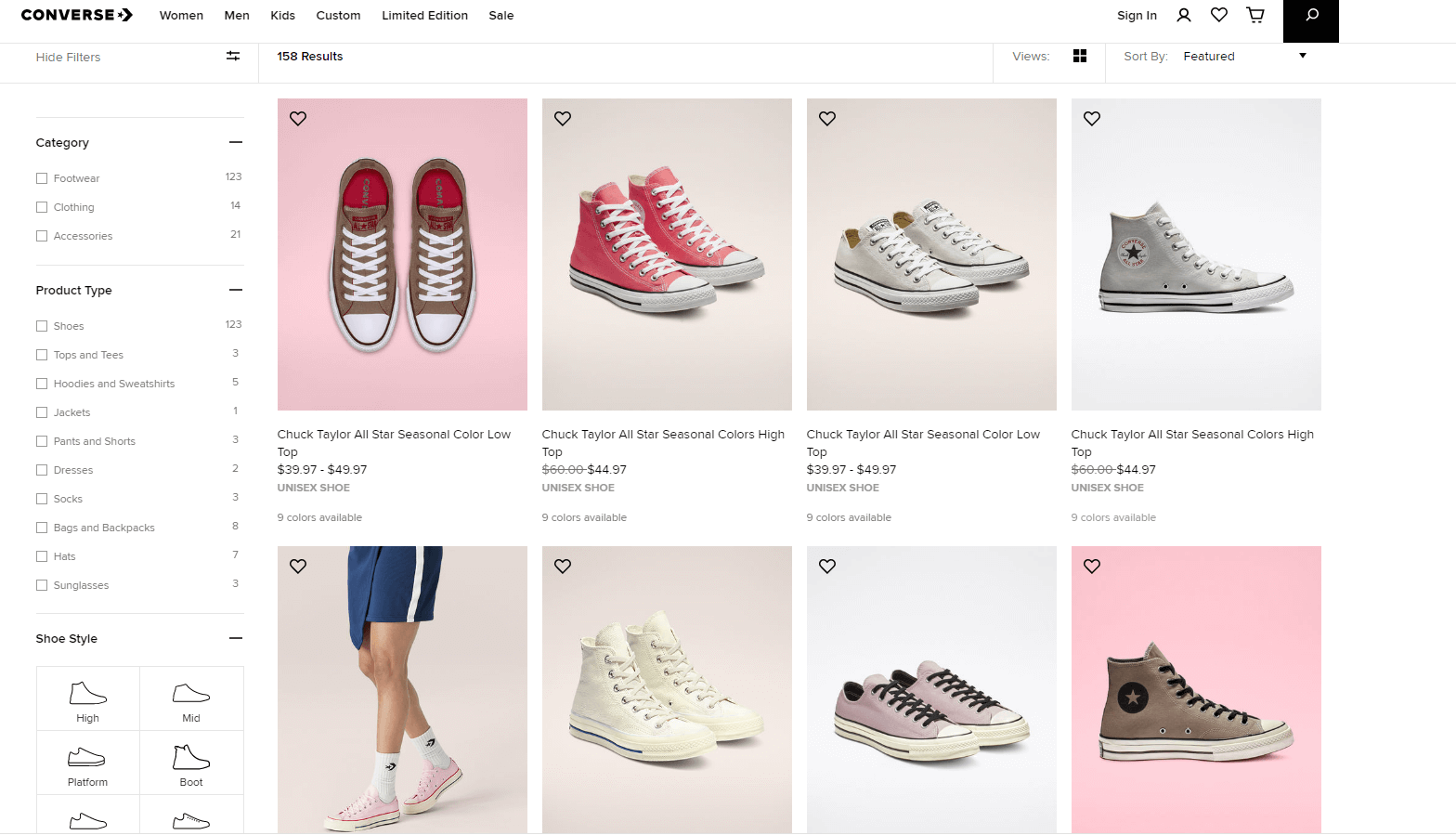Open second Seasonal Colors High Top title
The height and width of the screenshot is (835, 1456).
click(x=1192, y=443)
